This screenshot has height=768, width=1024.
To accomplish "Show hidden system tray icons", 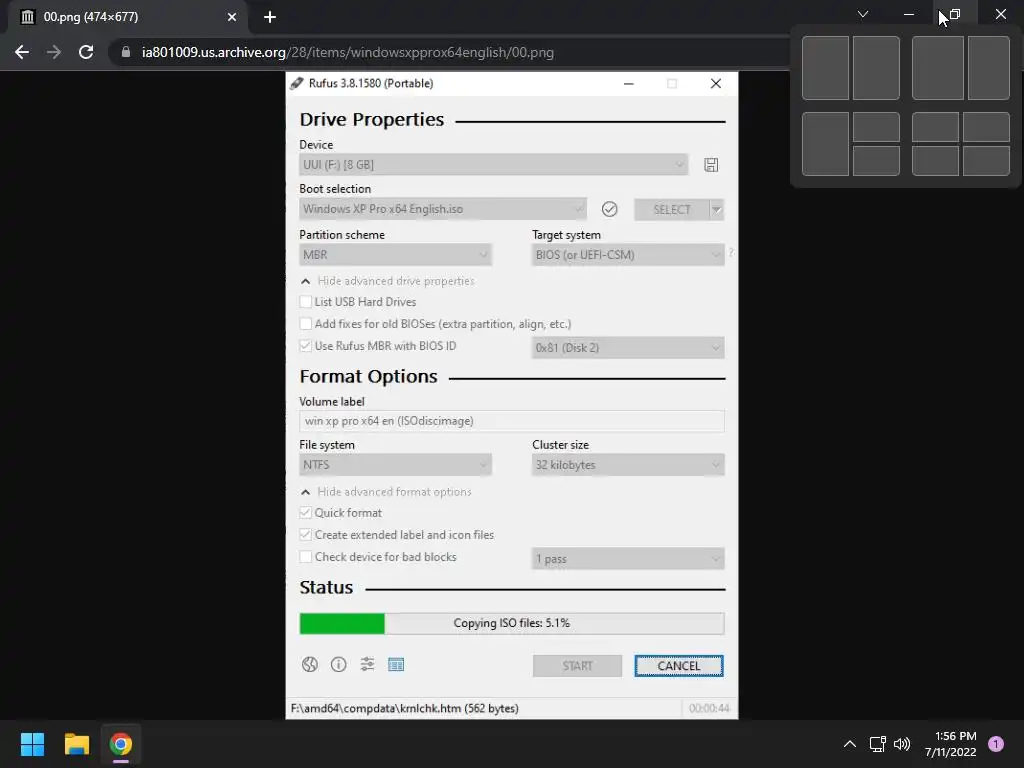I will [x=850, y=744].
